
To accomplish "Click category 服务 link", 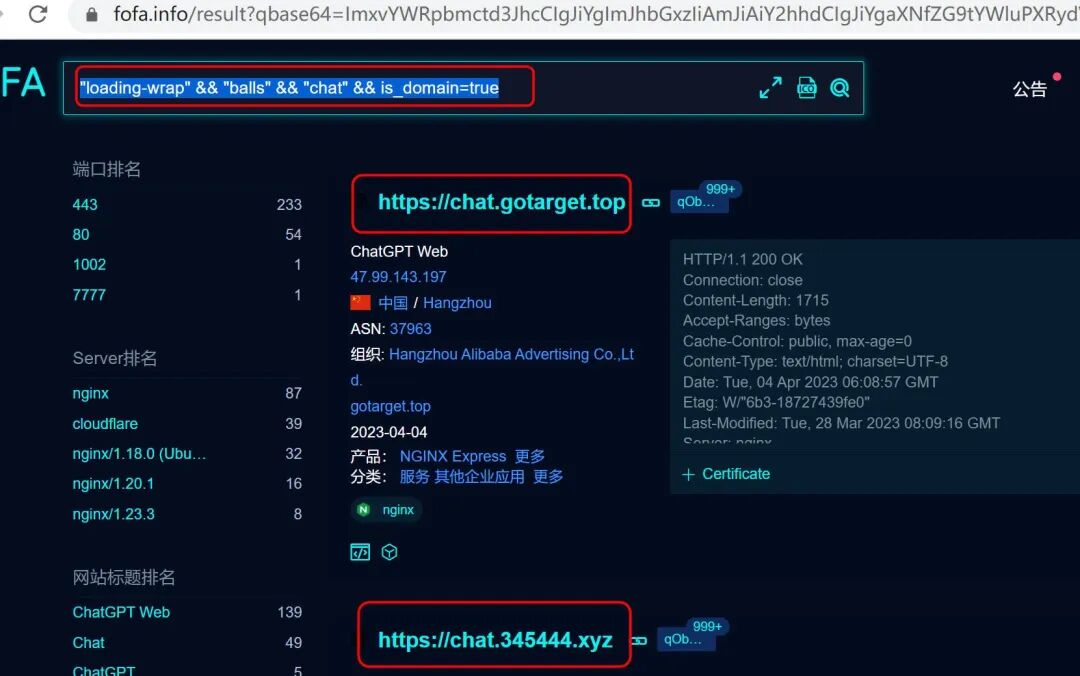I will click(x=414, y=477).
